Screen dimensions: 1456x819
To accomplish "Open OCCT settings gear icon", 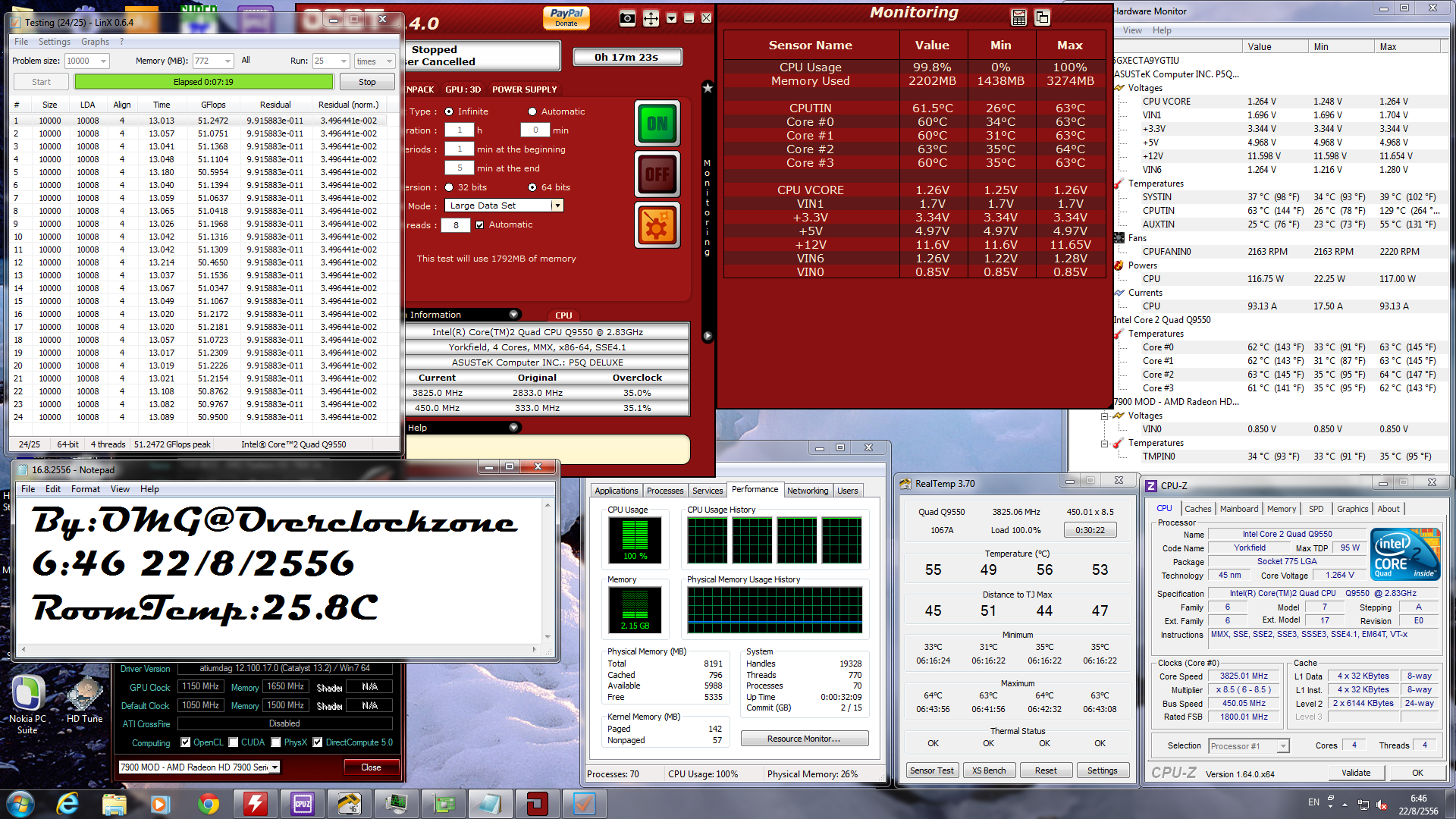I will point(657,225).
